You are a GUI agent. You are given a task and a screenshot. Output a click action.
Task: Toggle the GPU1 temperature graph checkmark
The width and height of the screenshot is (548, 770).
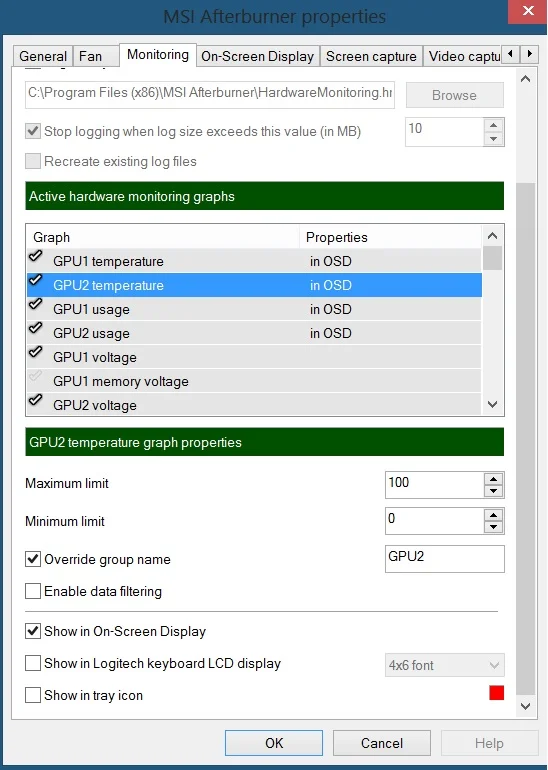(35, 256)
